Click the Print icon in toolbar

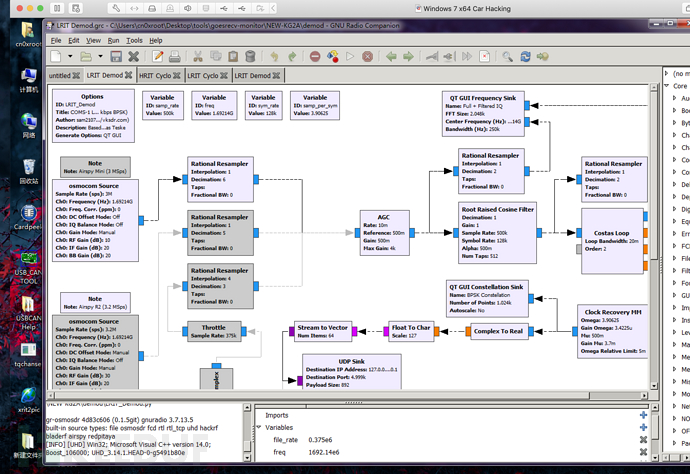pyautogui.click(x=173, y=57)
